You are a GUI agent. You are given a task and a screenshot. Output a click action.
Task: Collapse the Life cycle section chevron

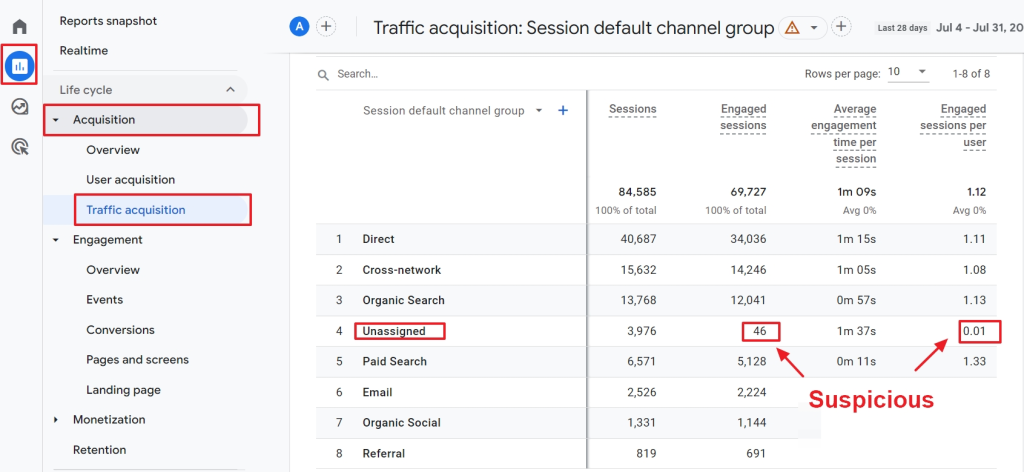coord(230,90)
